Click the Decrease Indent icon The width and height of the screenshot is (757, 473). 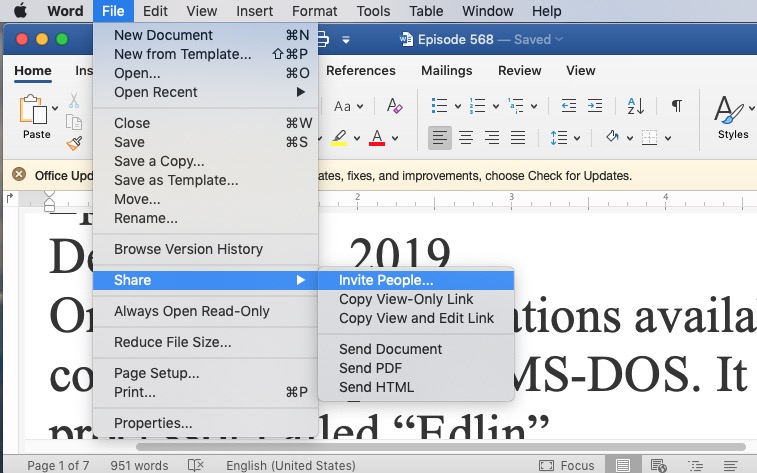[x=569, y=106]
